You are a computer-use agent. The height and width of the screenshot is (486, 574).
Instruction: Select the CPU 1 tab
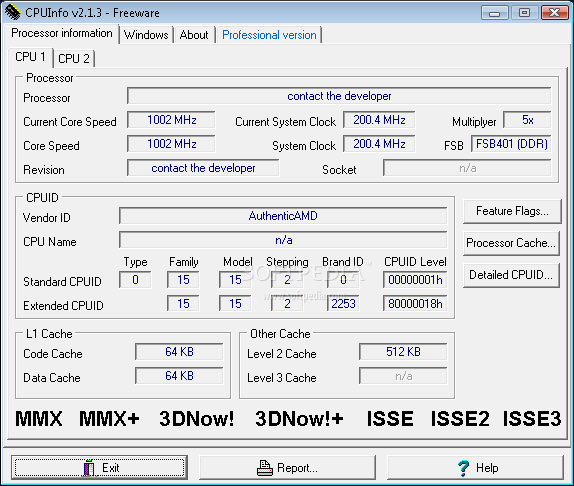(x=30, y=57)
